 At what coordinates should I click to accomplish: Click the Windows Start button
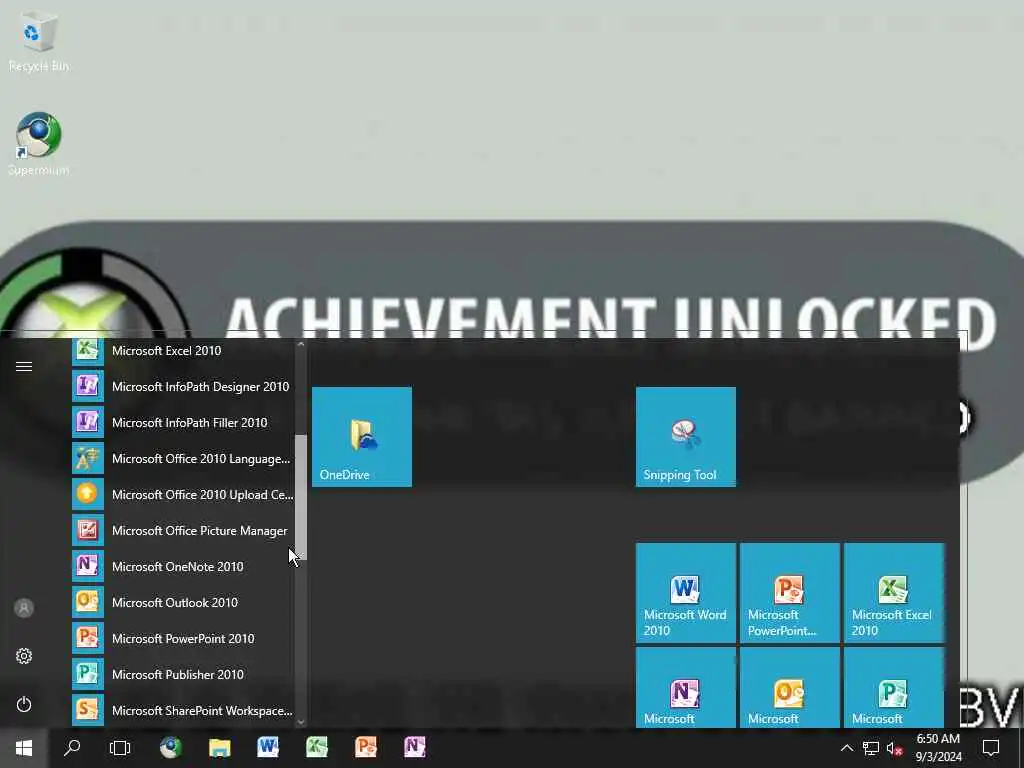tap(24, 748)
